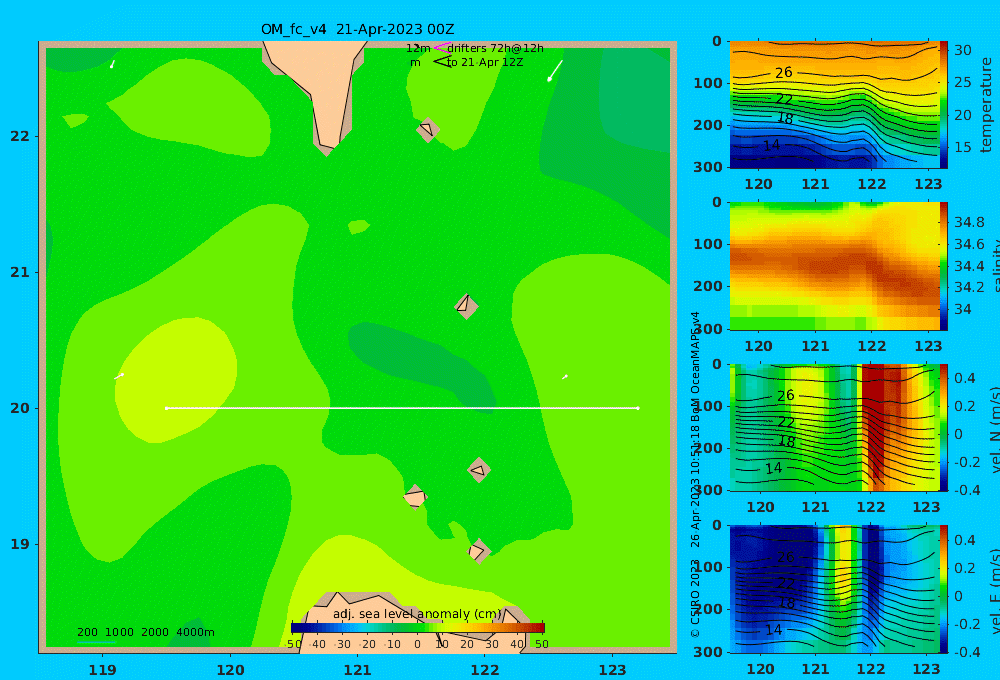This screenshot has height=680, width=1000.
Task: Click the '14' contour label in temperature panel
Action: 772,145
